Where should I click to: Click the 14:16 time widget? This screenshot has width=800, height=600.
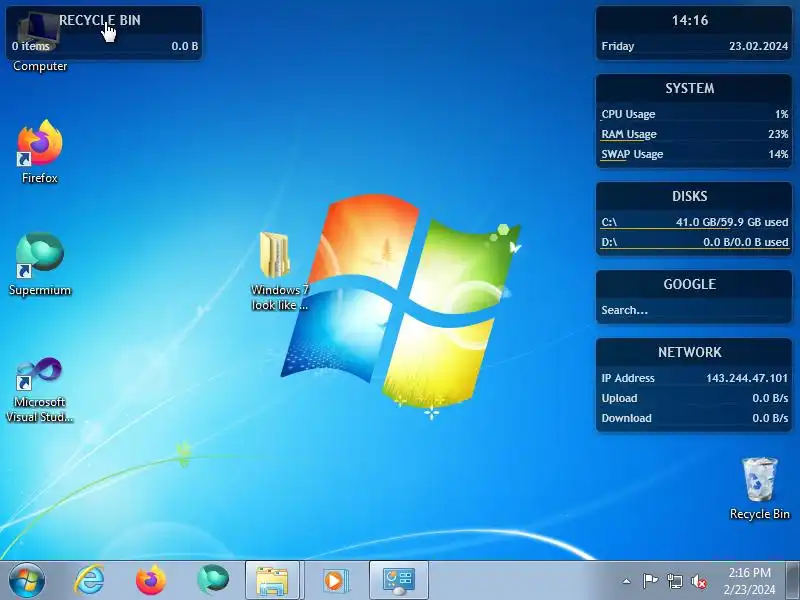pos(690,20)
